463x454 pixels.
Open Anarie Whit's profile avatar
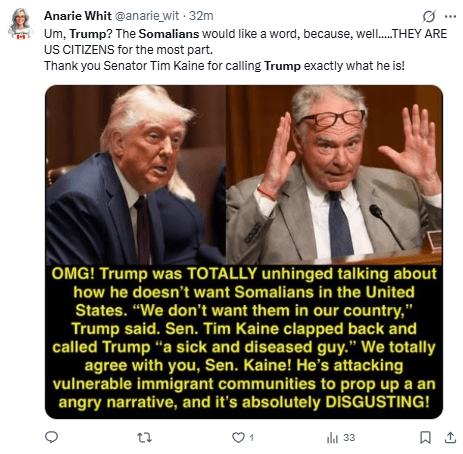(x=20, y=24)
